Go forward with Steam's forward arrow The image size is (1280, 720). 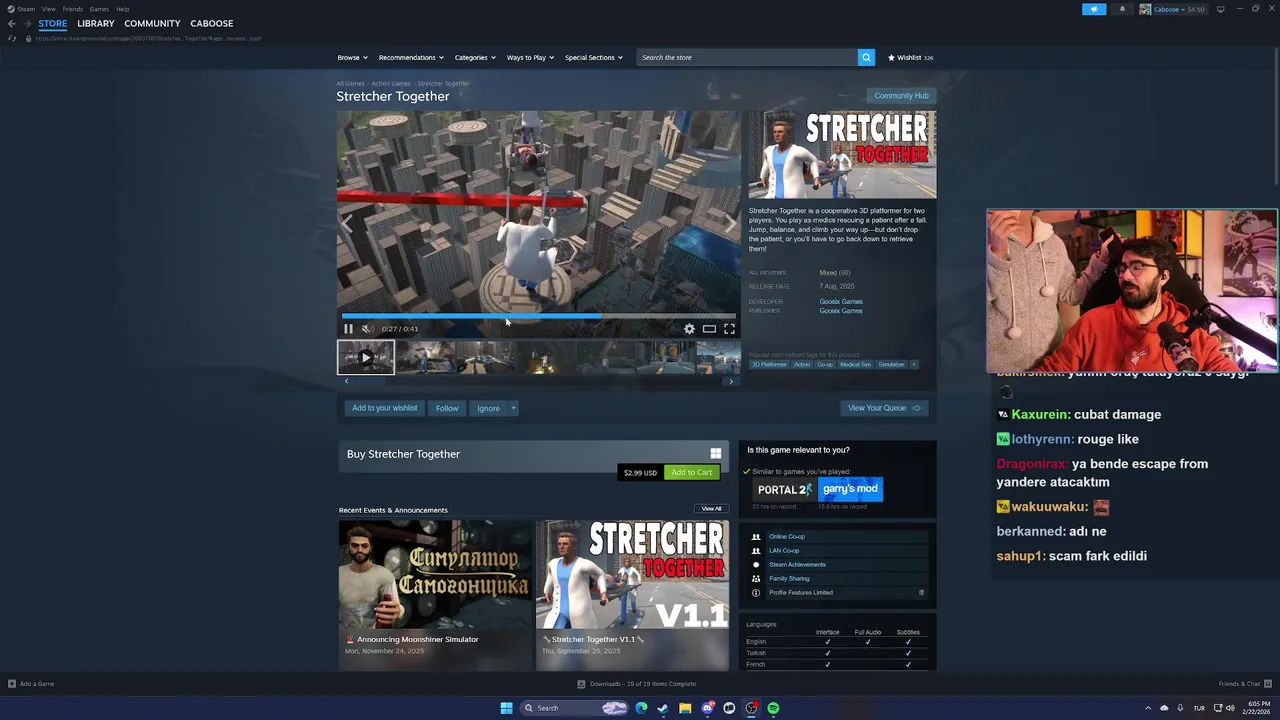(x=27, y=23)
